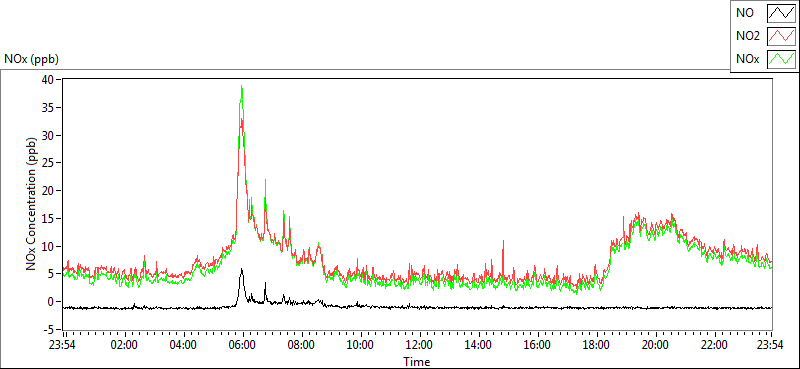Select the NO2 legend label

(748, 36)
